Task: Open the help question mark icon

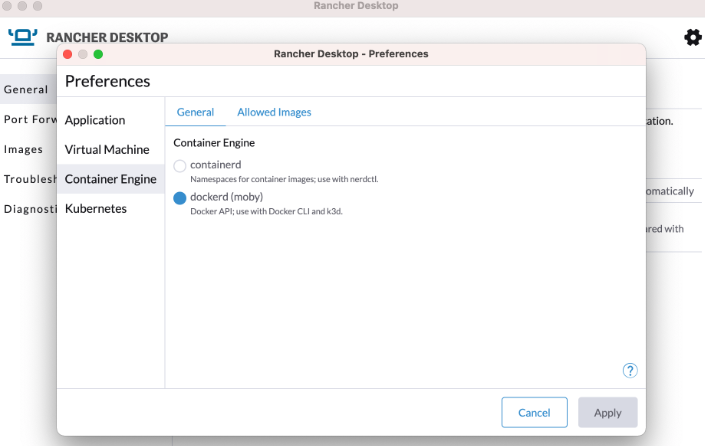Action: click(630, 370)
